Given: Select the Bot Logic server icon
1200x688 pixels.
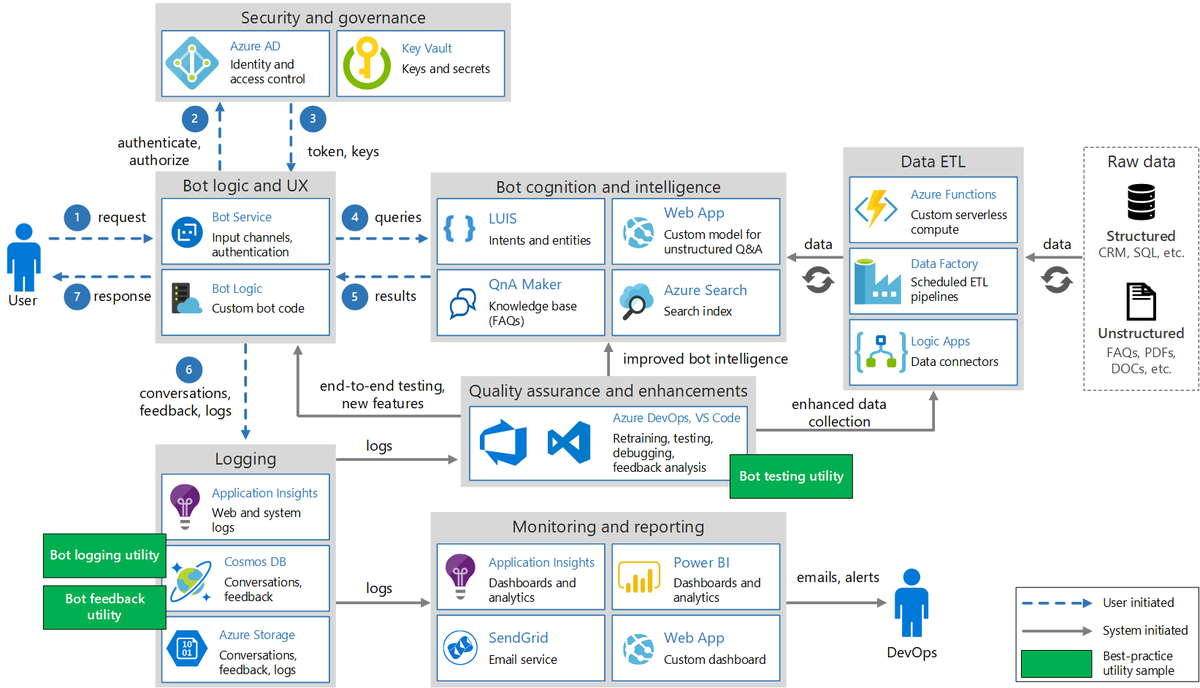Looking at the screenshot, I should 188,299.
